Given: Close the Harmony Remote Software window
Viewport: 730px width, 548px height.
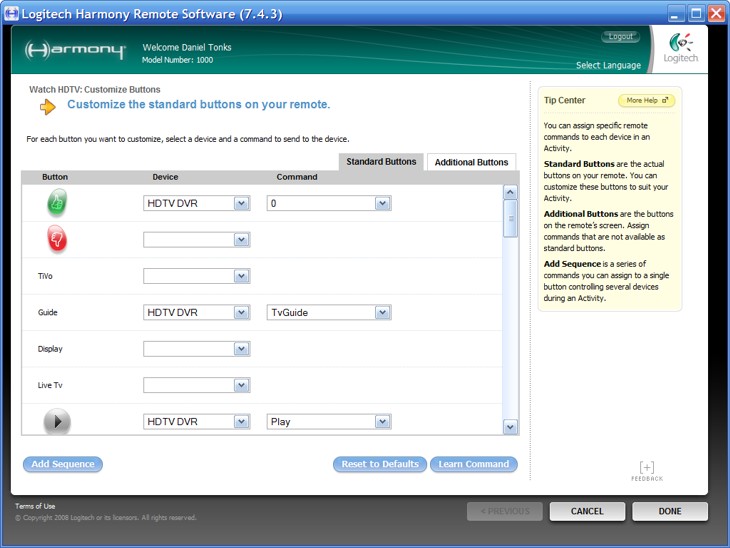Looking at the screenshot, I should pyautogui.click(x=716, y=14).
